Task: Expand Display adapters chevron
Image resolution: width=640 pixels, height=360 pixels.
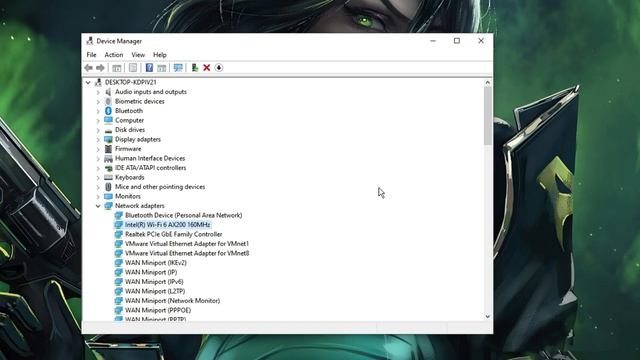Action: coord(98,140)
